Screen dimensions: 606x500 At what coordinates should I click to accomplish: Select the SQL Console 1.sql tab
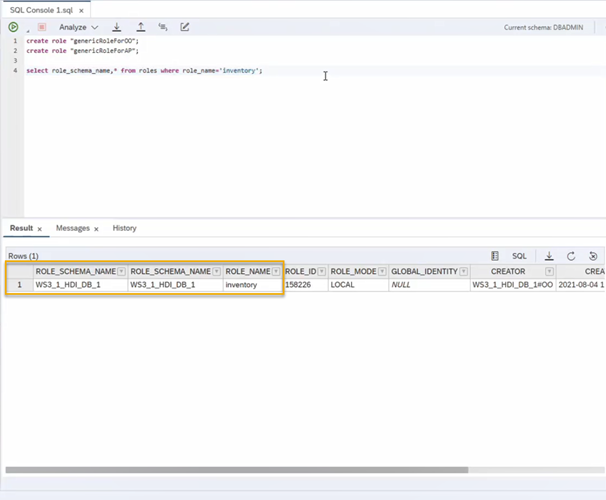(x=41, y=10)
